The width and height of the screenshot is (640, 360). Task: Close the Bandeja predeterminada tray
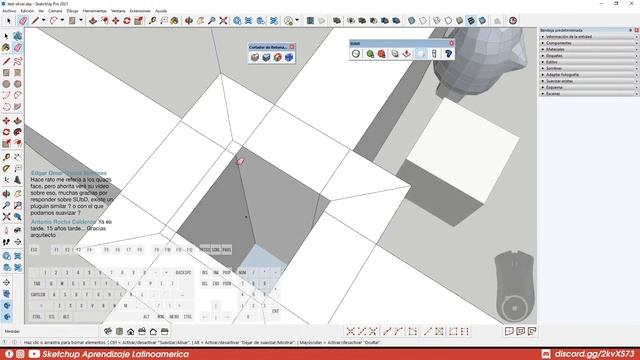(636, 30)
